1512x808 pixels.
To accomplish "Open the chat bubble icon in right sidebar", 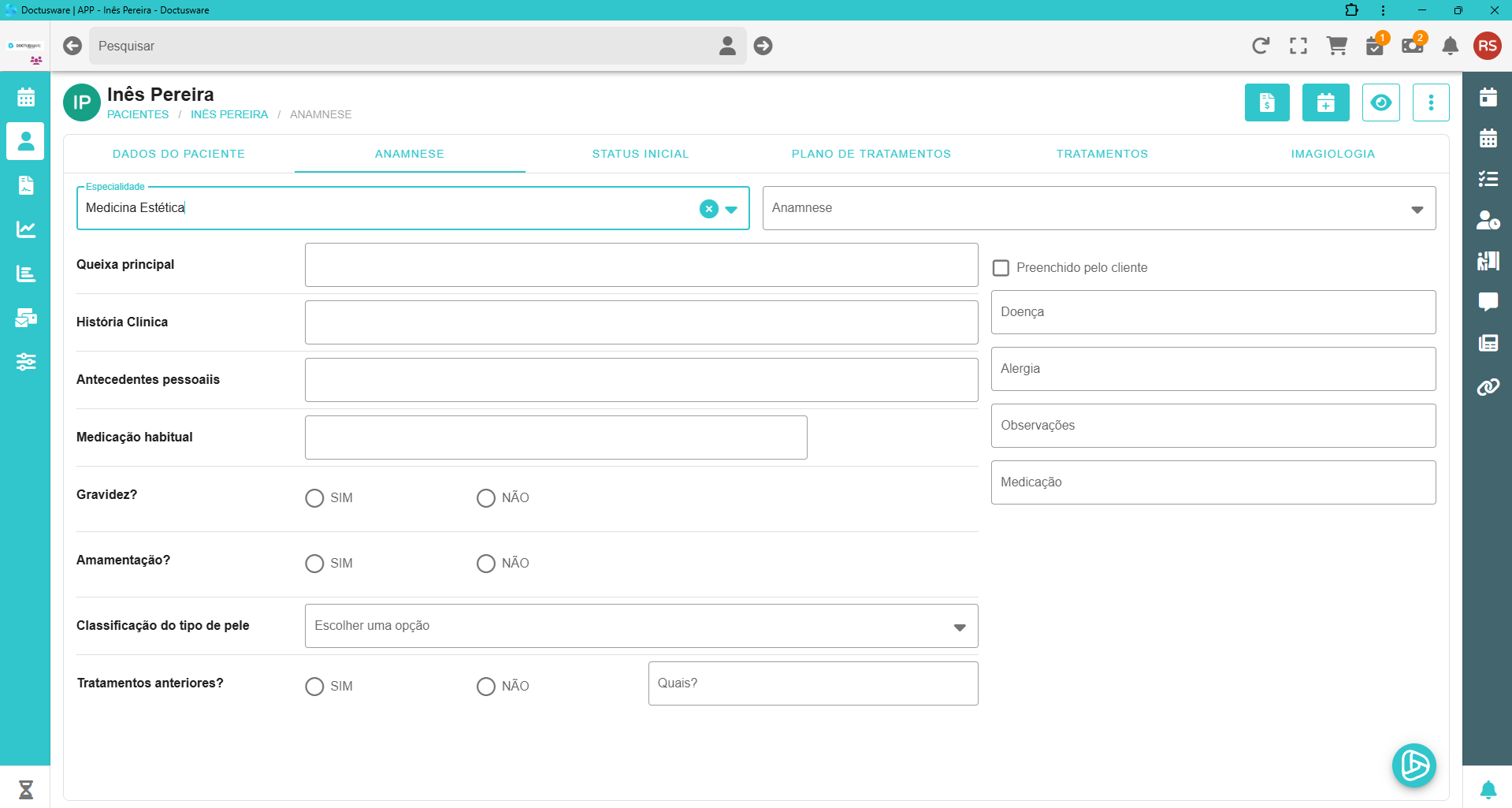I will (1488, 301).
